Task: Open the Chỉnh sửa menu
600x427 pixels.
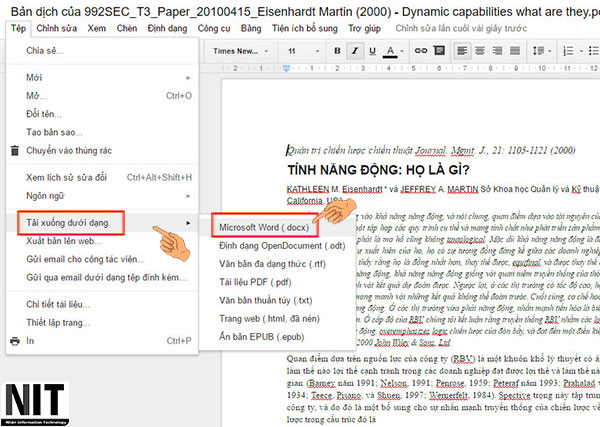Action: tap(57, 28)
